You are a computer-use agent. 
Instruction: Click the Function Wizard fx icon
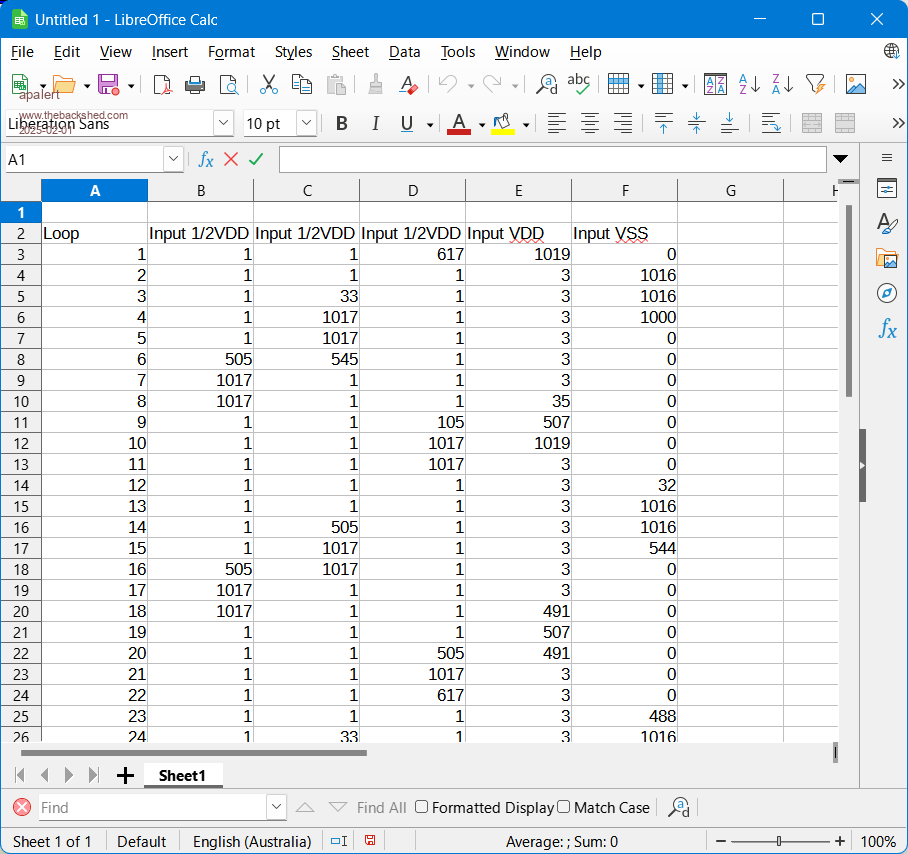tap(206, 159)
